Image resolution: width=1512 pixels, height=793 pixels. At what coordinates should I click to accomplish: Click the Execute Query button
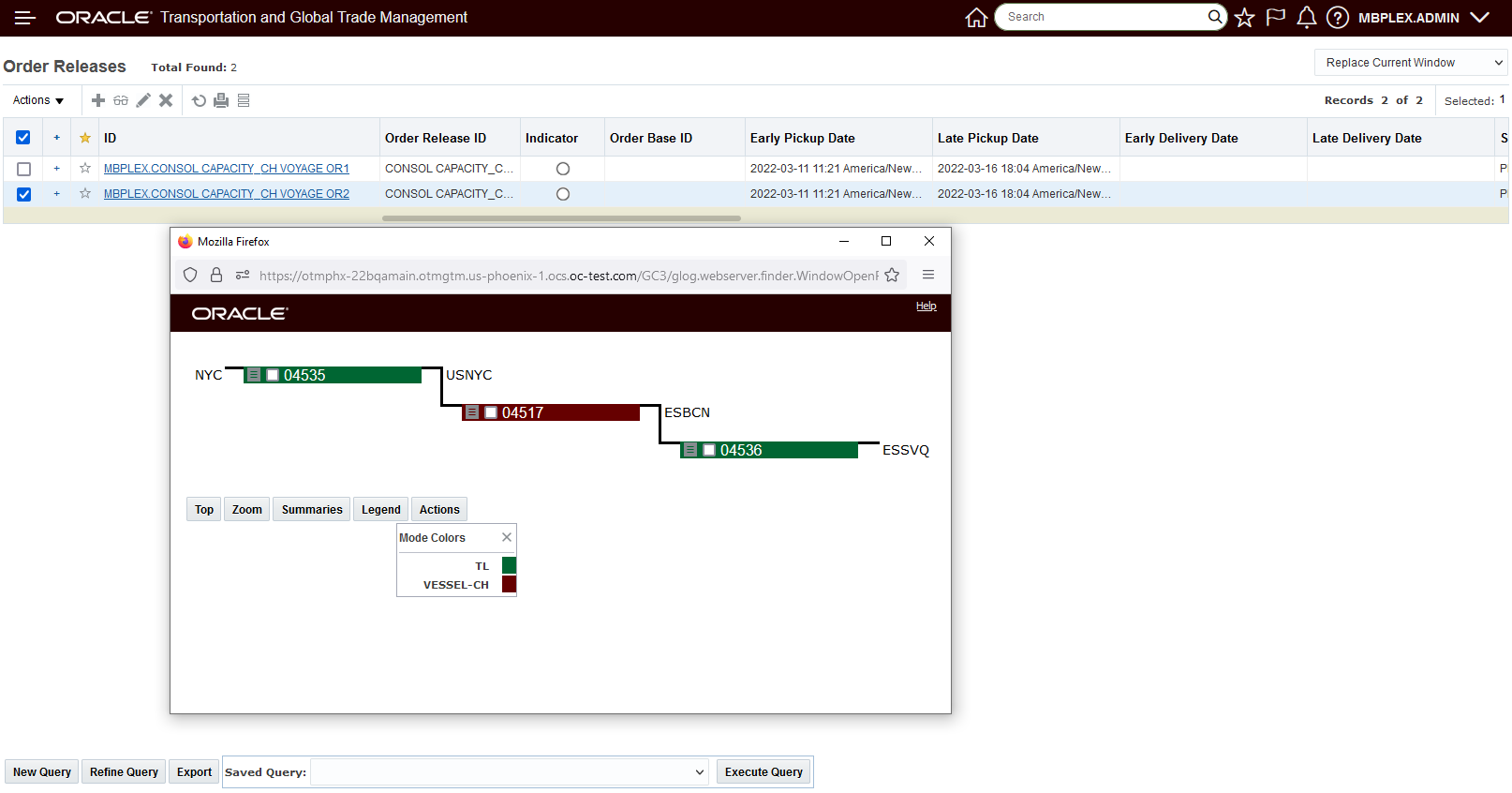click(x=763, y=772)
